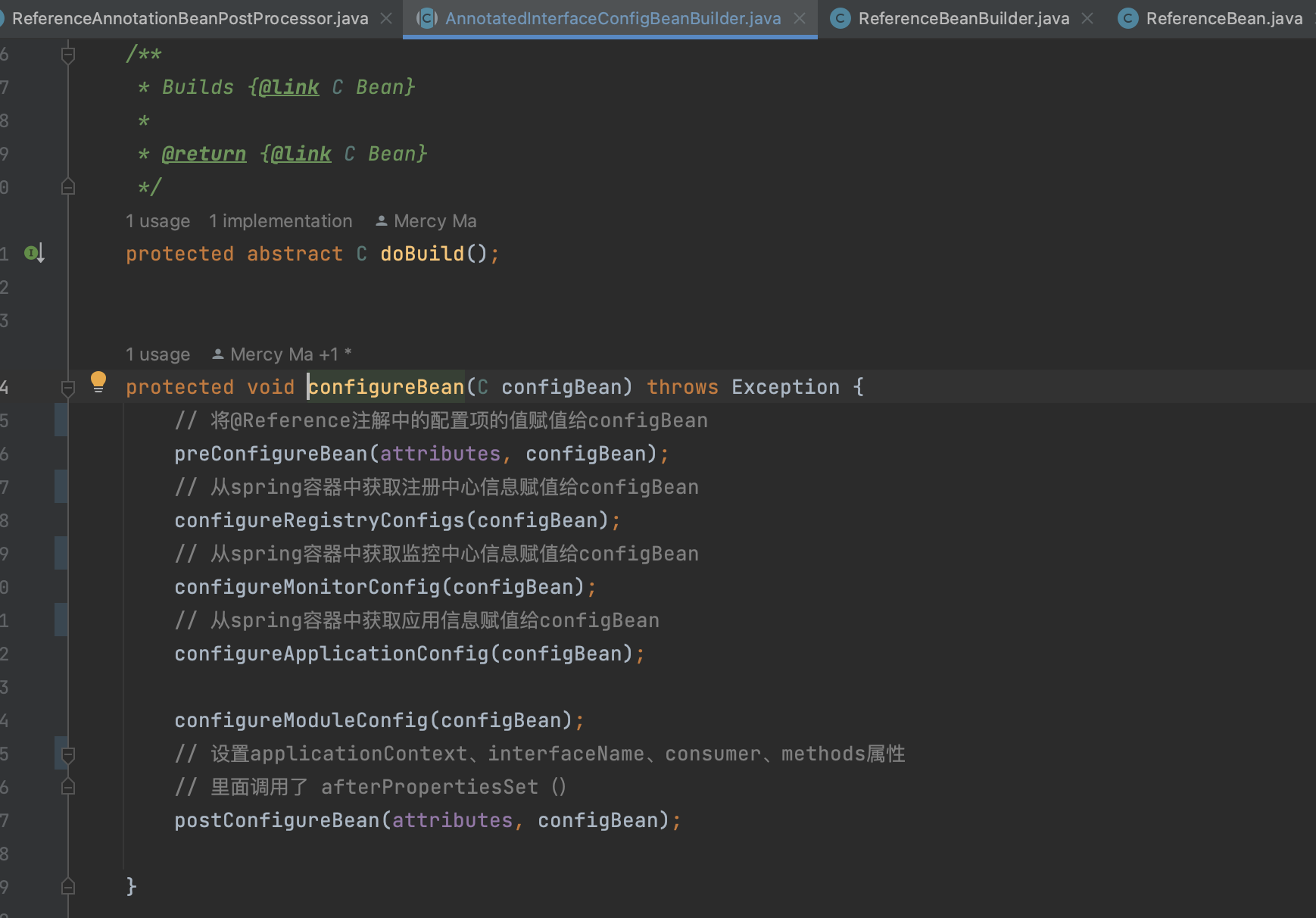Click the class icon on ReferenceBeanBuilder.java tab
This screenshot has width=1316, height=918.
point(840,18)
